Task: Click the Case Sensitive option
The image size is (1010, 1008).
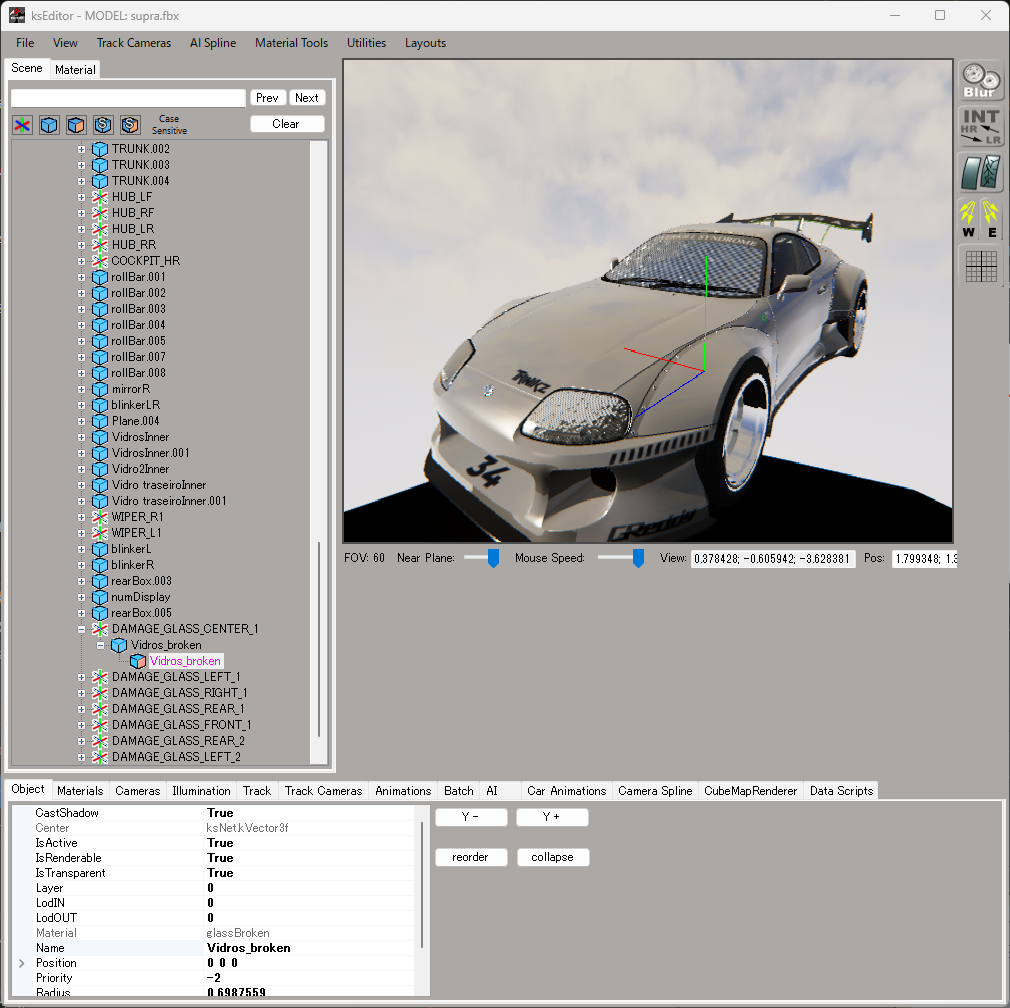Action: [169, 124]
